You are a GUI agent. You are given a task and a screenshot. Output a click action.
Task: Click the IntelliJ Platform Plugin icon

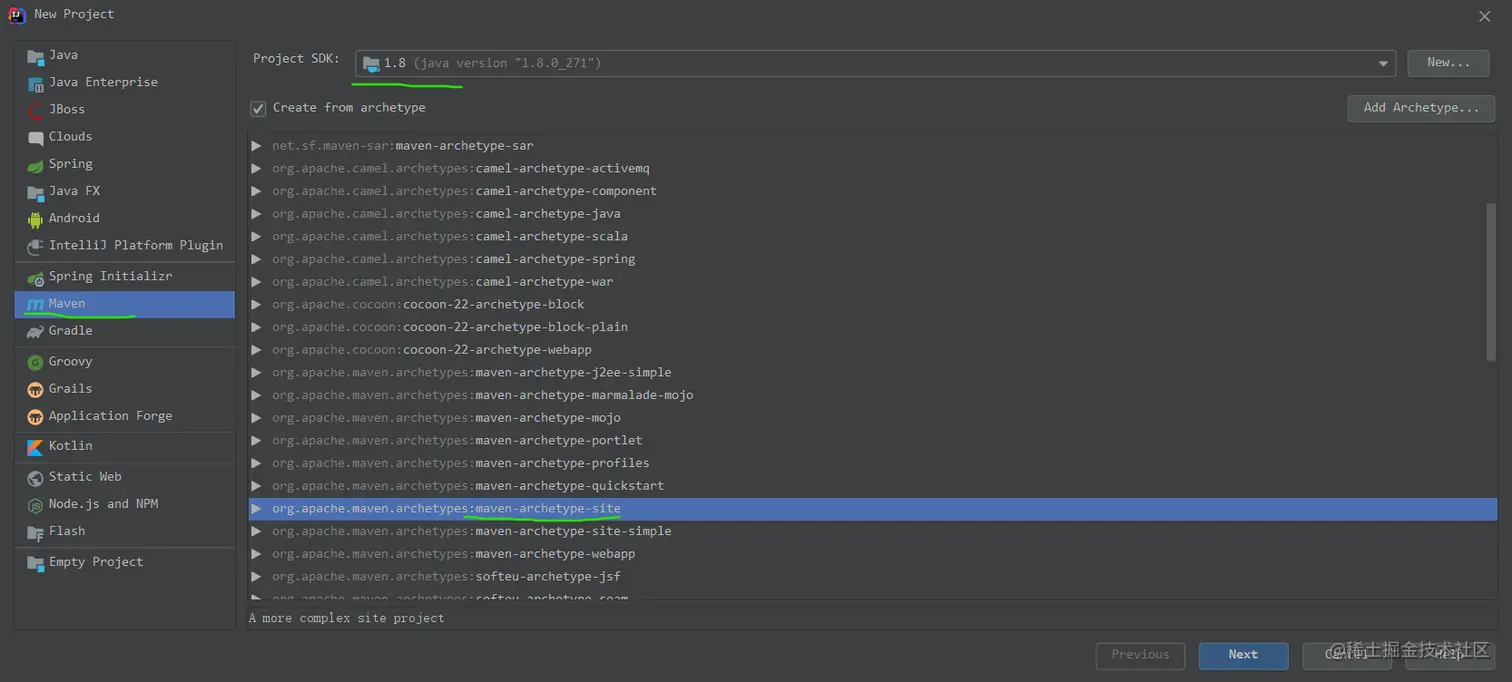35,246
